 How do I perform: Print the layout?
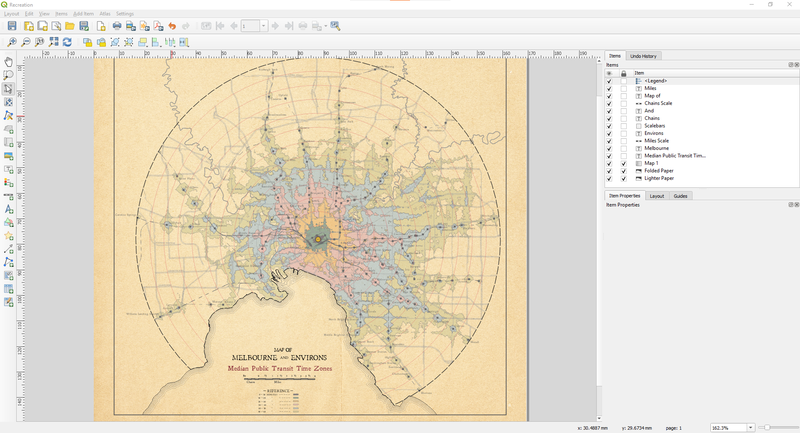tap(117, 26)
